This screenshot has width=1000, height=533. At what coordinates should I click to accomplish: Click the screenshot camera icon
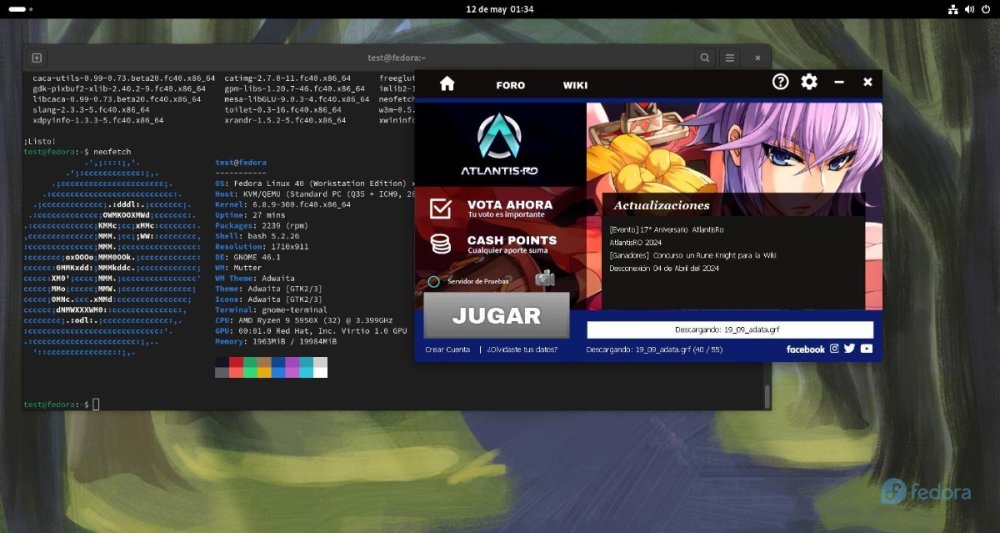coord(544,279)
